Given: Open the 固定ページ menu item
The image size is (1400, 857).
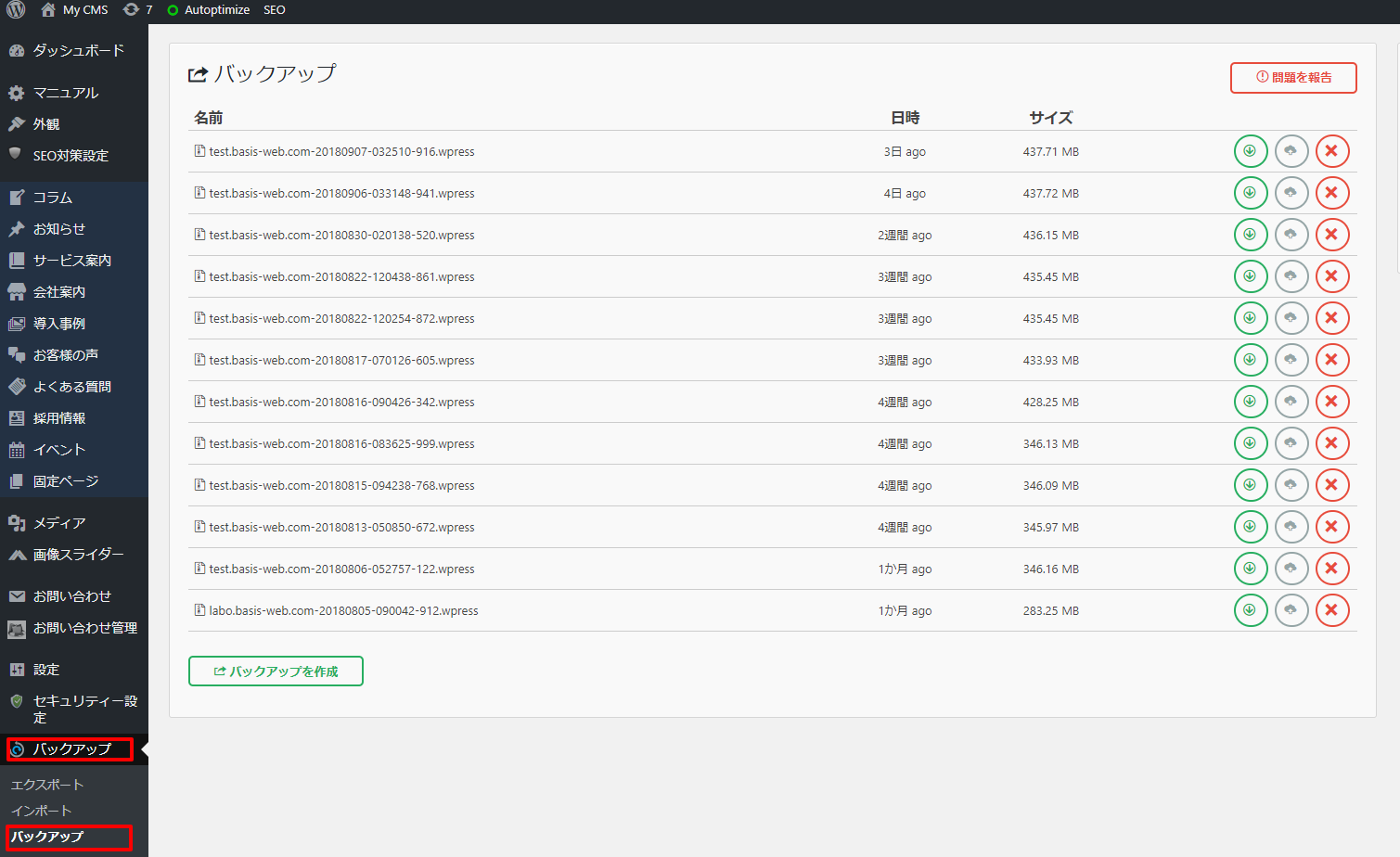Looking at the screenshot, I should [x=74, y=481].
